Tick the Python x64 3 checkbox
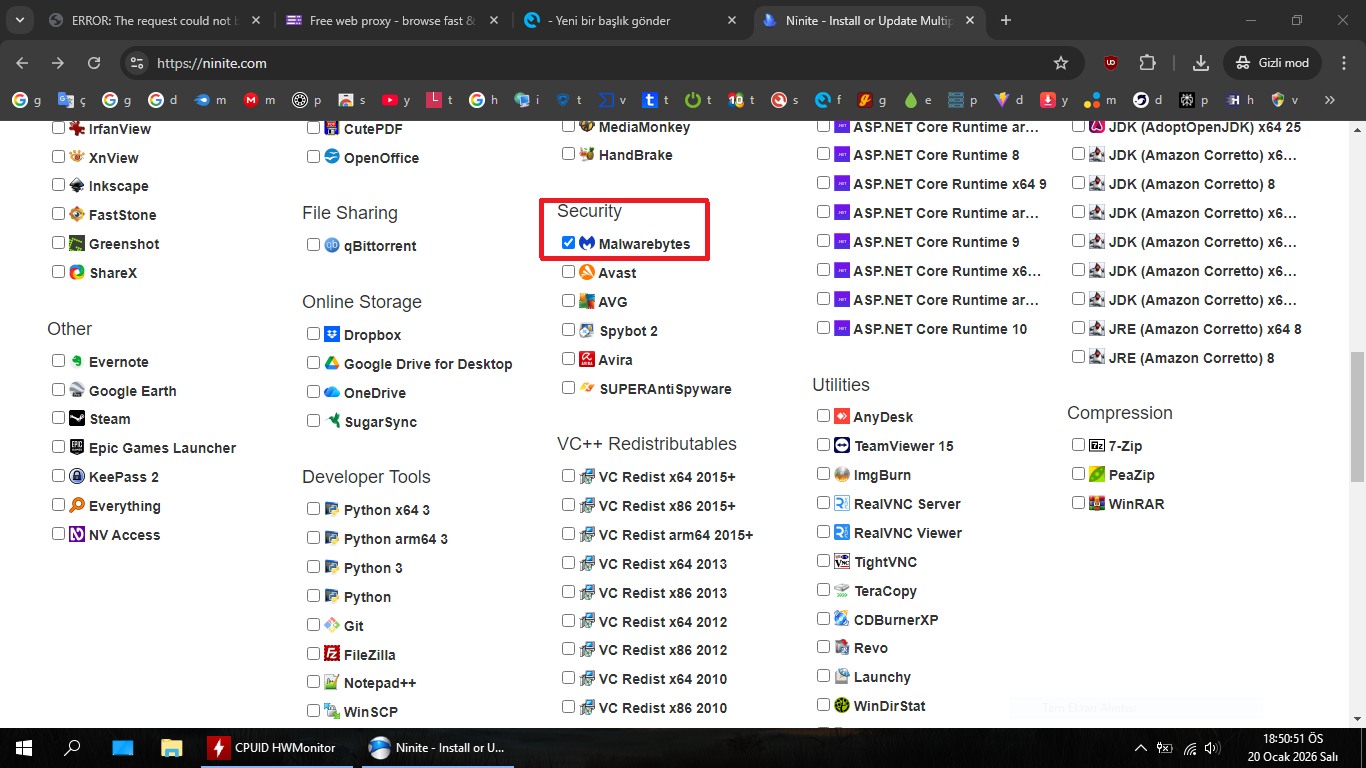The width and height of the screenshot is (1366, 768). point(314,509)
